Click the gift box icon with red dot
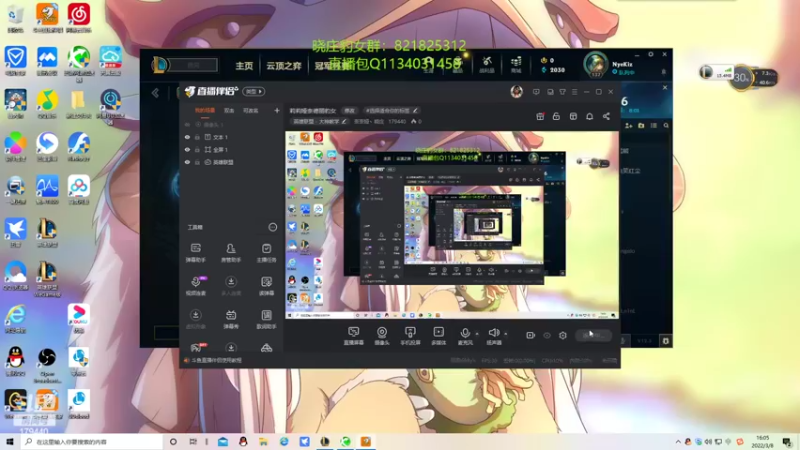 [540, 116]
